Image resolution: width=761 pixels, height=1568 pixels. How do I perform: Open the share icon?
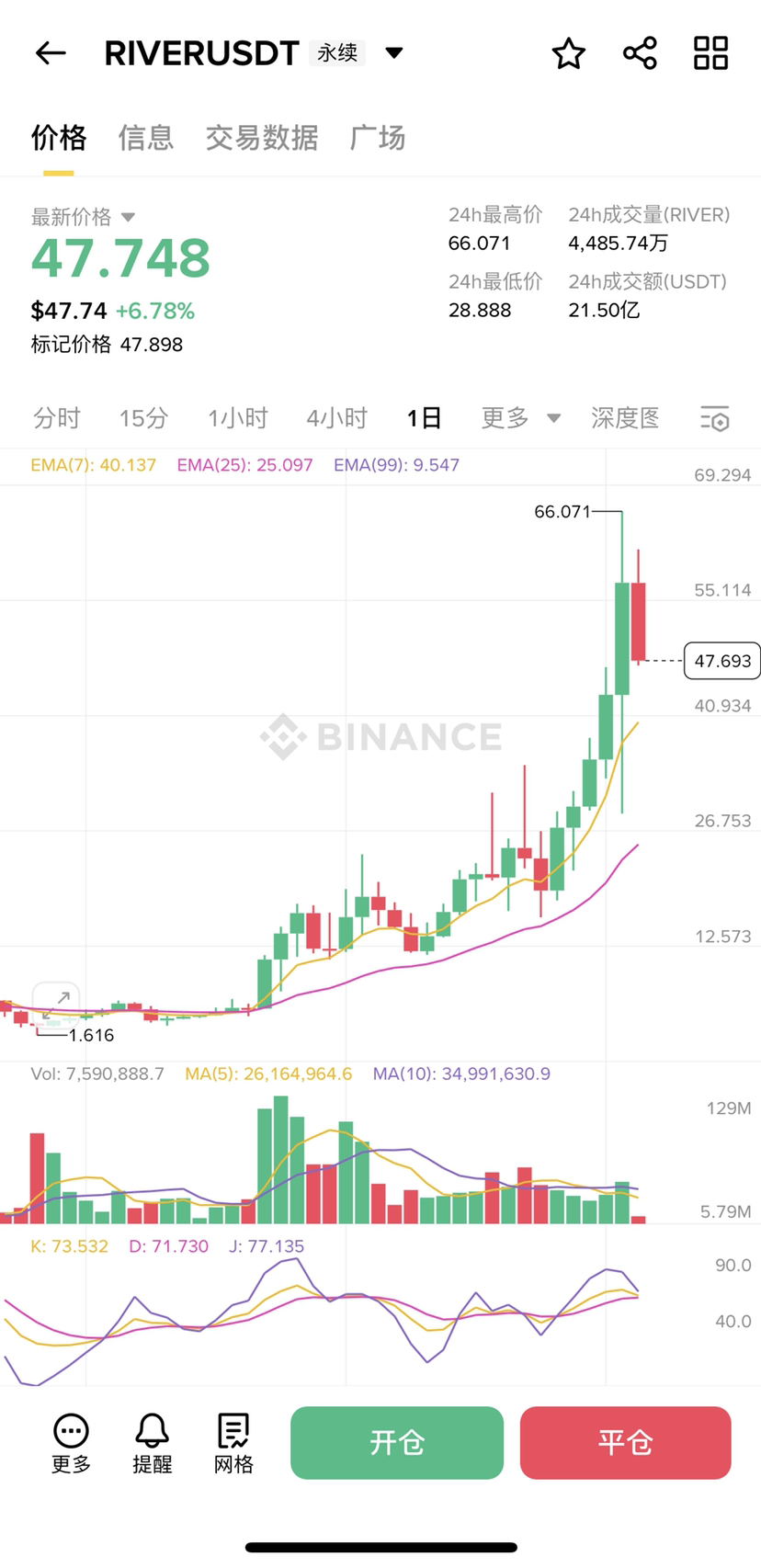tap(640, 53)
